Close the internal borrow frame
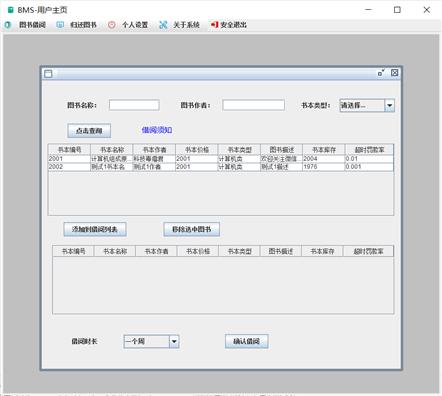 395,73
